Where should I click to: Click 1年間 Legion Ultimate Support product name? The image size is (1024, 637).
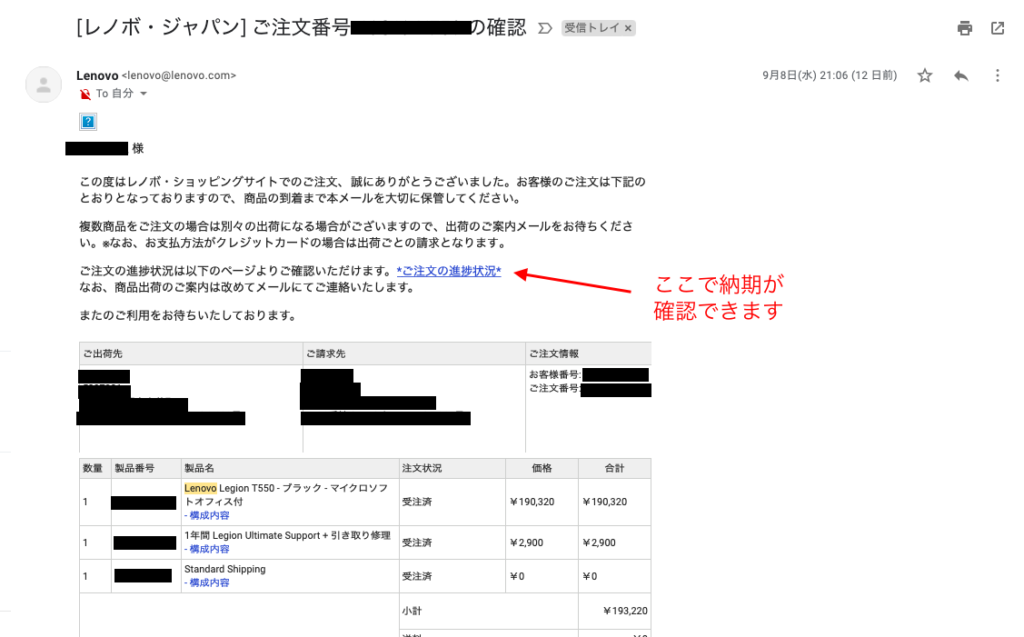click(287, 535)
